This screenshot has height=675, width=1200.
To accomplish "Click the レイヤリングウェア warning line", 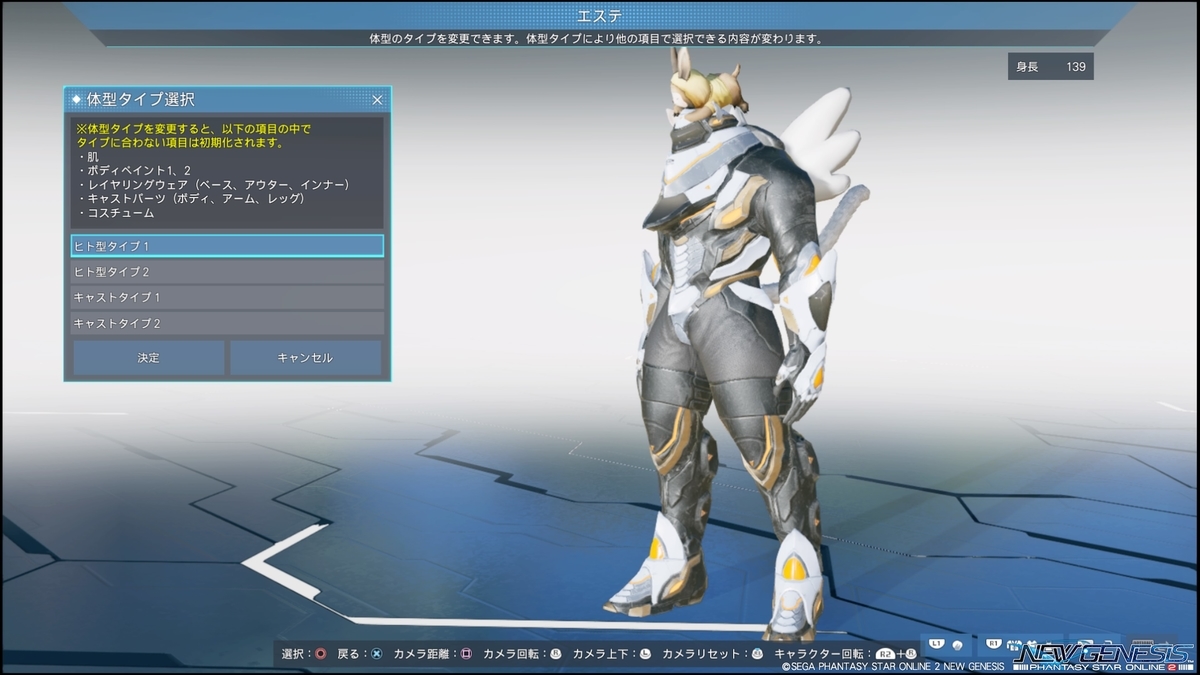I will click(213, 185).
